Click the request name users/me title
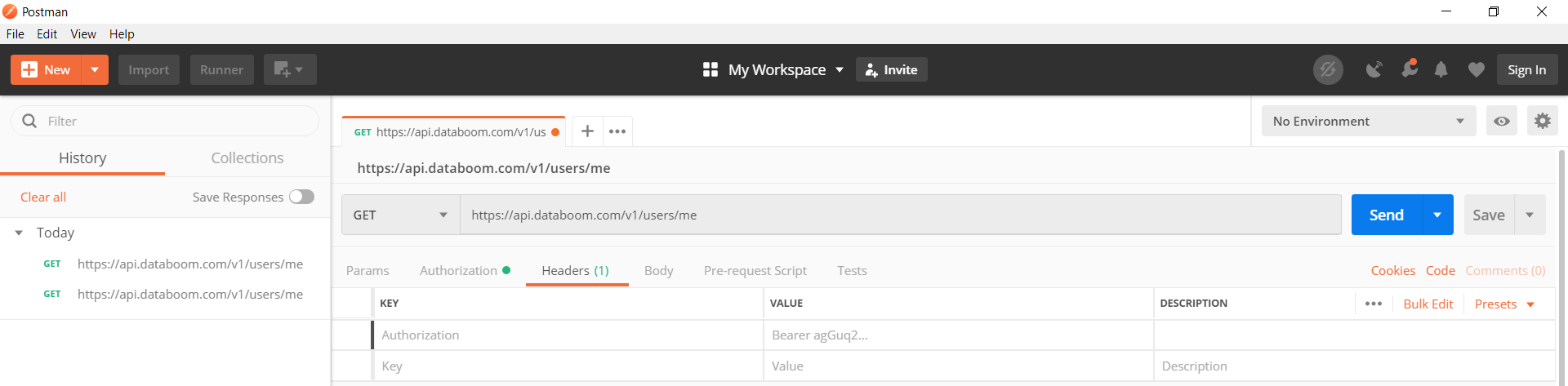Image resolution: width=1568 pixels, height=386 pixels. point(483,168)
